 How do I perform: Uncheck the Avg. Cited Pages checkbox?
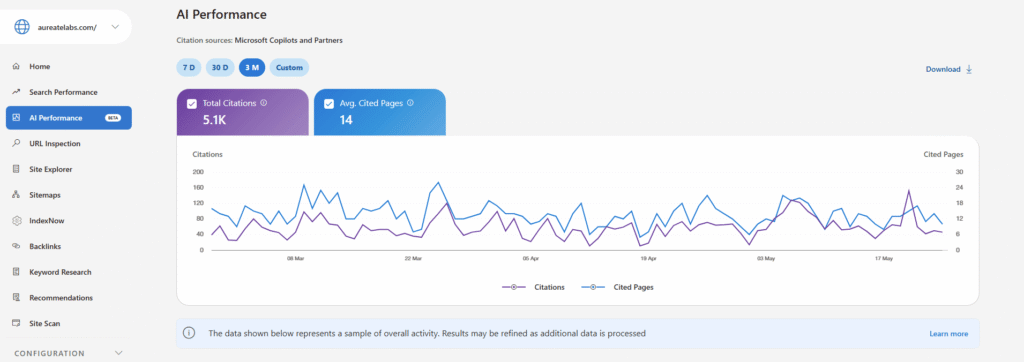coord(329,103)
